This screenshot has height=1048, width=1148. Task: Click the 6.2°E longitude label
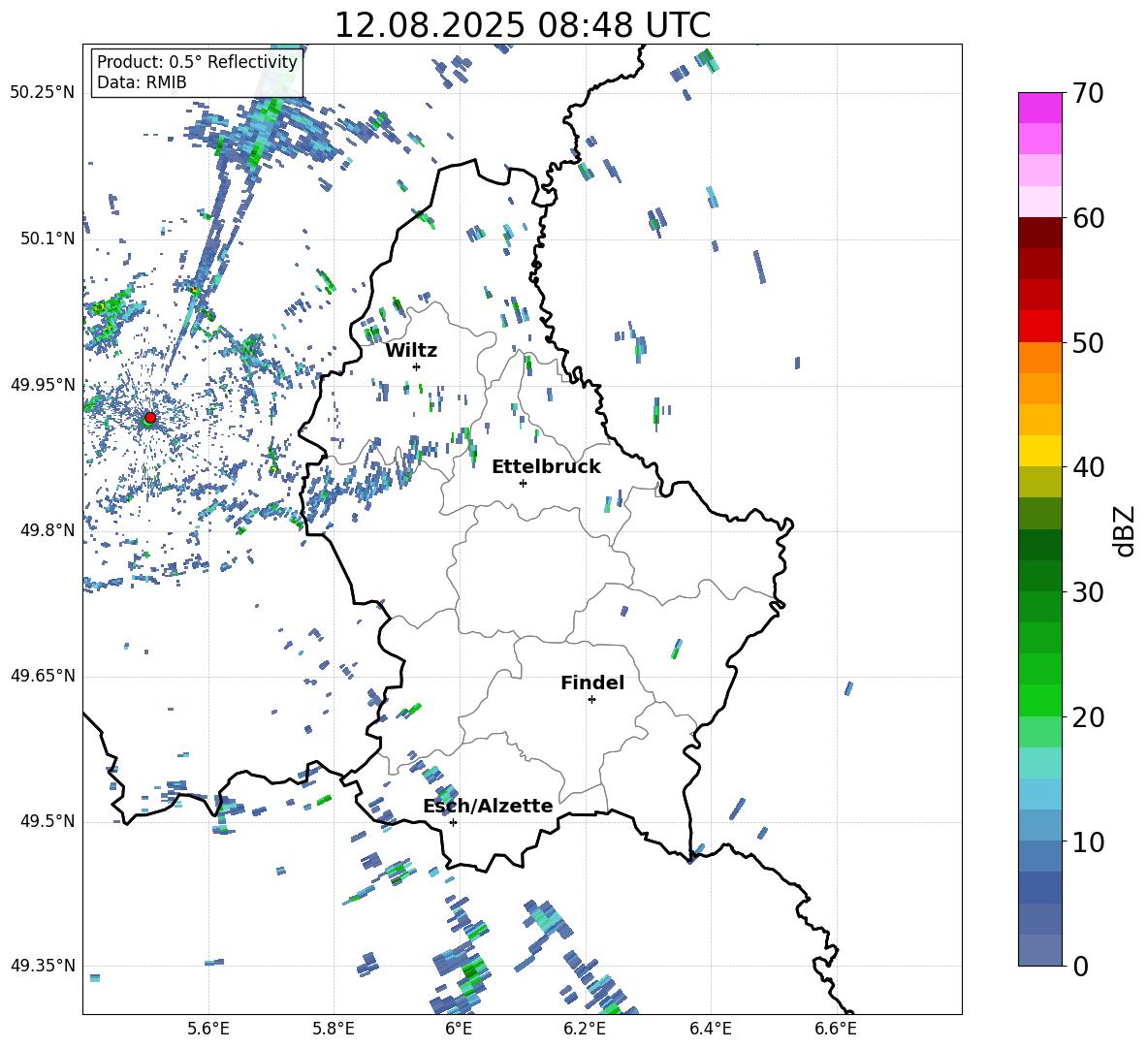[585, 1030]
